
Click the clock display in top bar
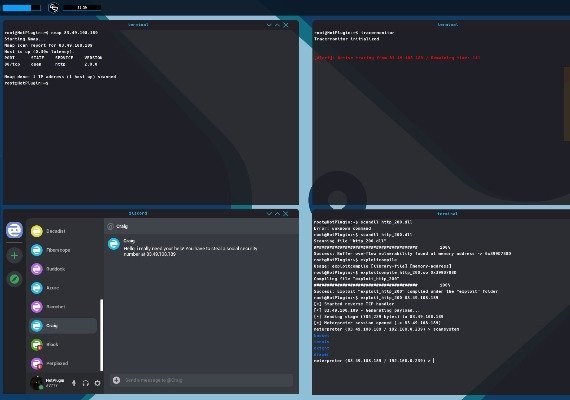click(x=82, y=8)
